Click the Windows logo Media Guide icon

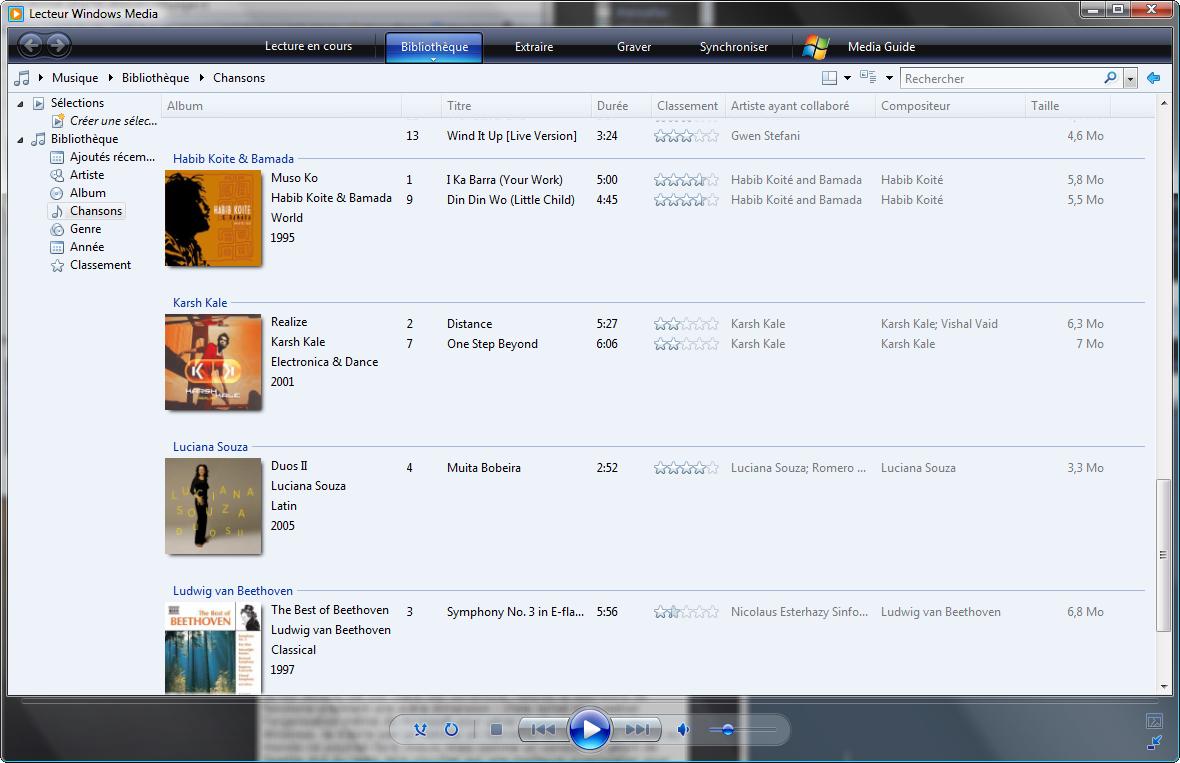tap(816, 47)
